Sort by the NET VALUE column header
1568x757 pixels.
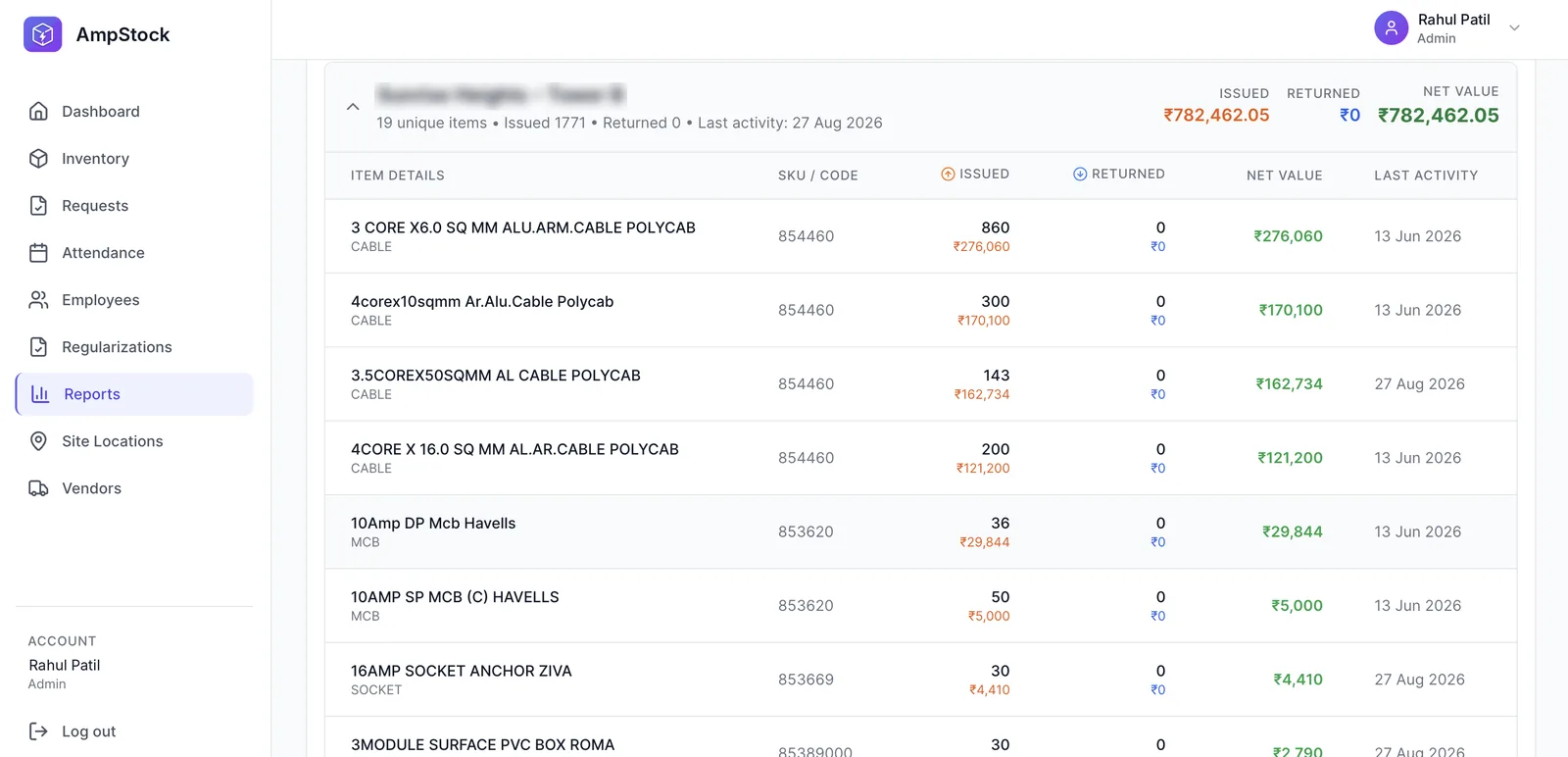pyautogui.click(x=1285, y=176)
